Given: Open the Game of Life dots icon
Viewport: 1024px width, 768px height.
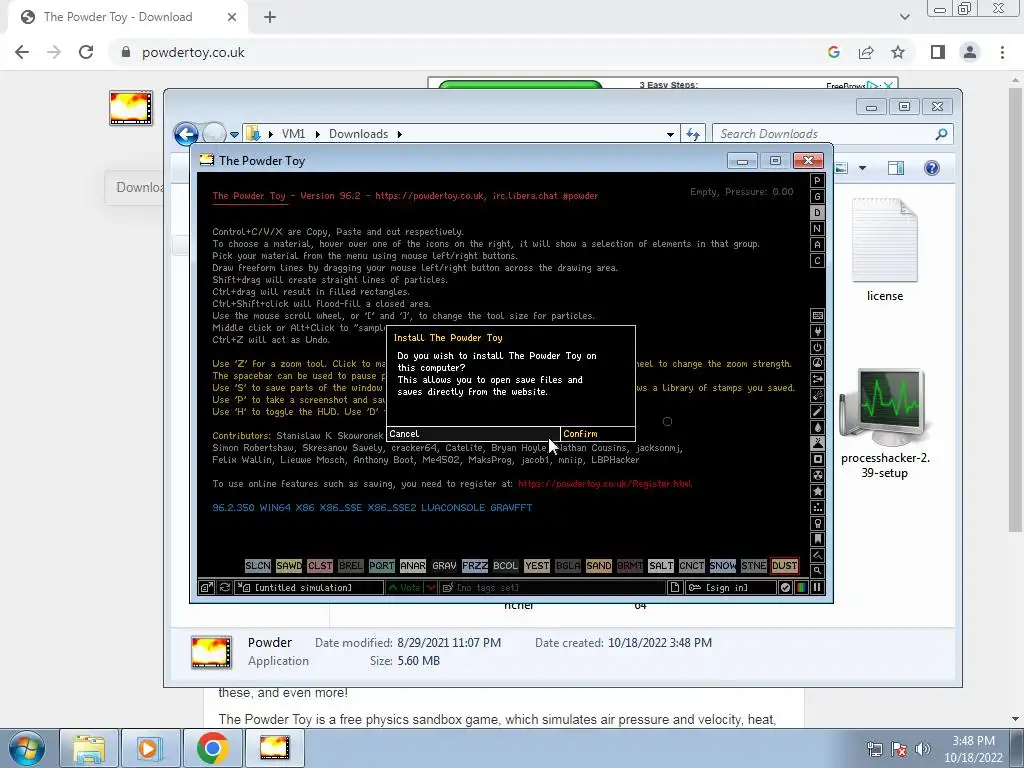Looking at the screenshot, I should (817, 507).
